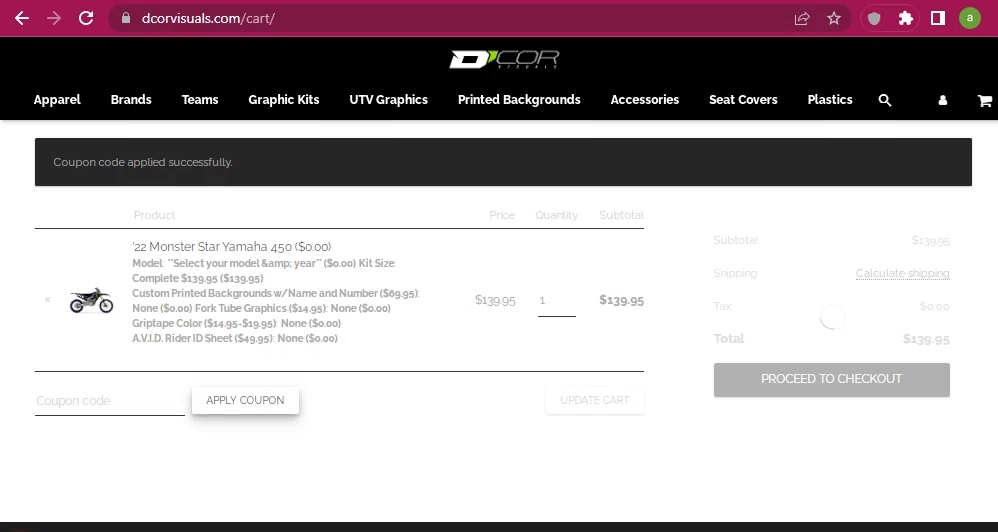
Task: Click the padlock site info icon
Action: 126,18
